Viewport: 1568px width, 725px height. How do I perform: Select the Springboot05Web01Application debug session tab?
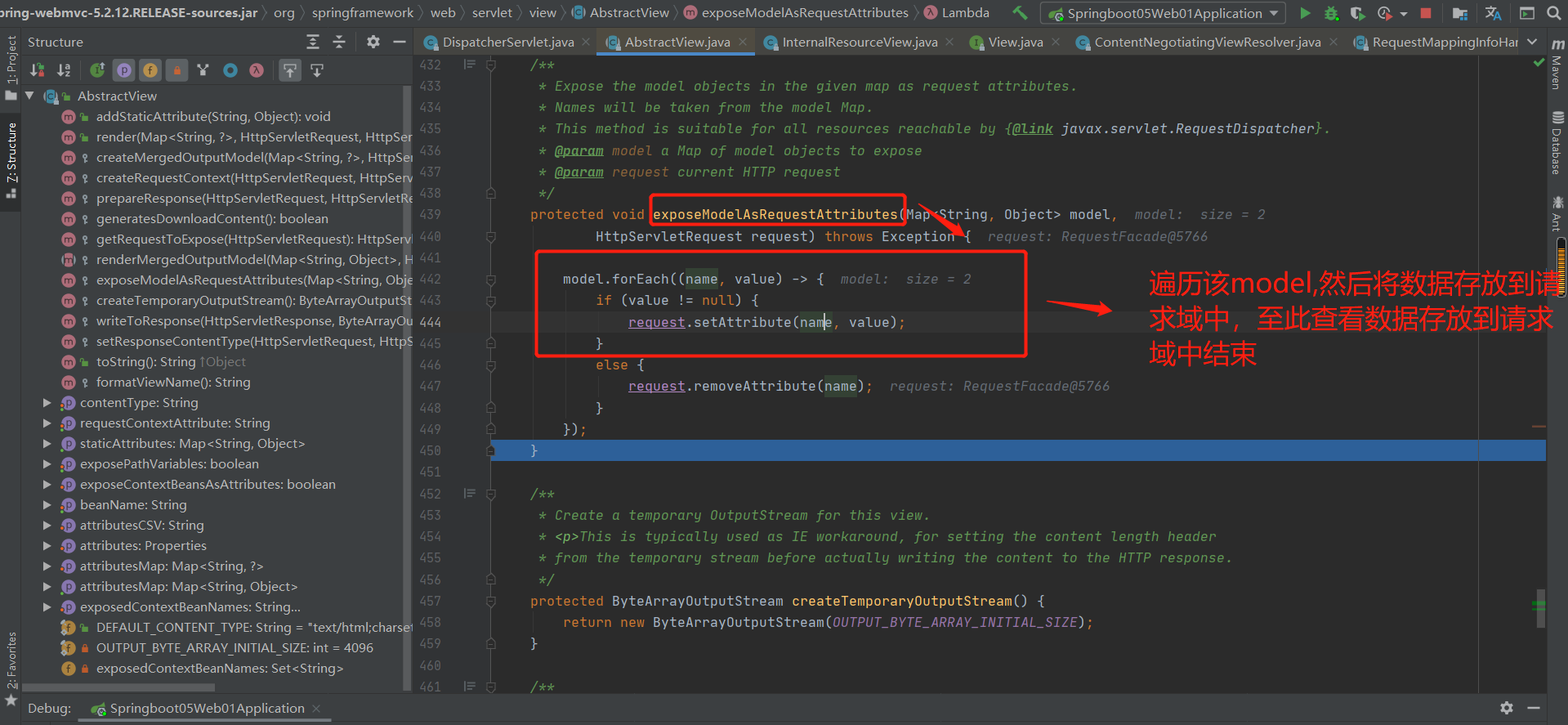[x=207, y=708]
